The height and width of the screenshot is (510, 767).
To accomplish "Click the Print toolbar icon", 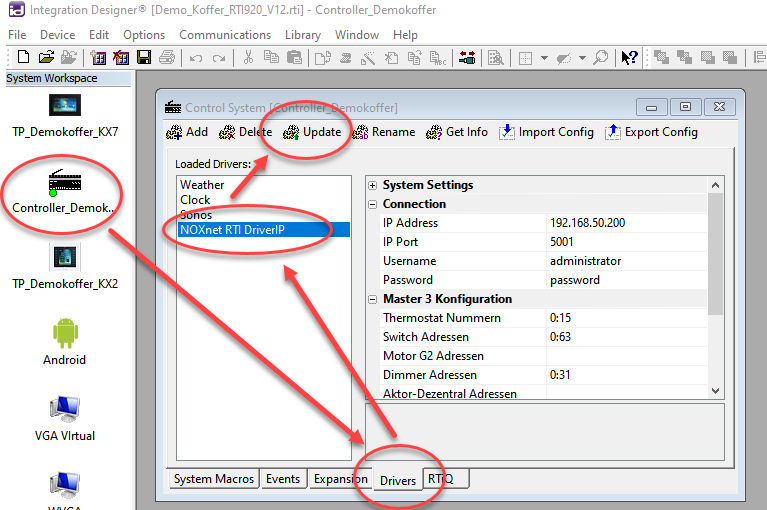I will [167, 57].
